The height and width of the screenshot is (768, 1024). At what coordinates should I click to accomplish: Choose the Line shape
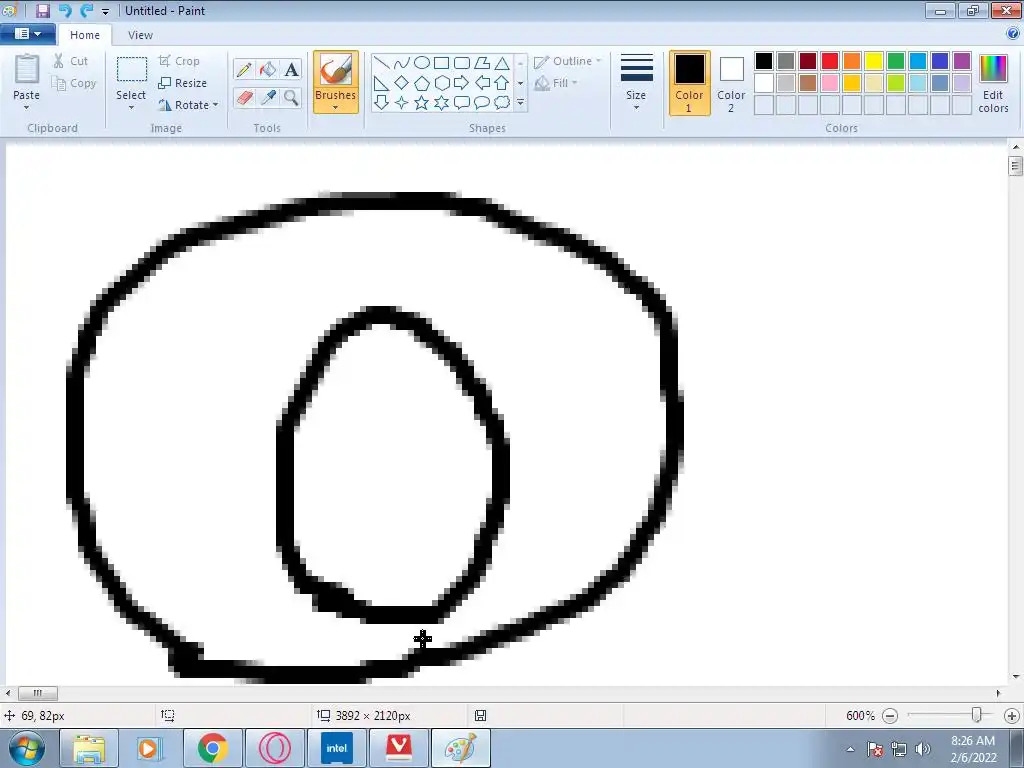pos(382,63)
